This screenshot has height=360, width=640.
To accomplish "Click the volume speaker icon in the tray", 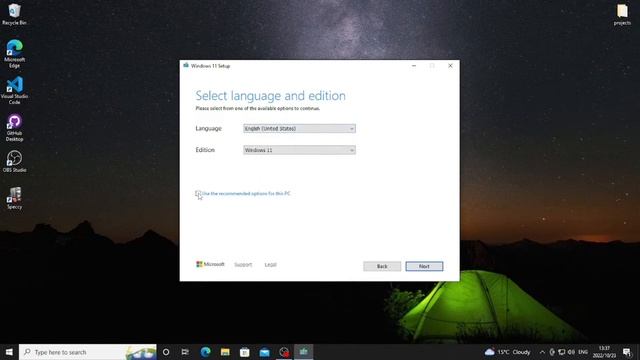I will pyautogui.click(x=571, y=352).
